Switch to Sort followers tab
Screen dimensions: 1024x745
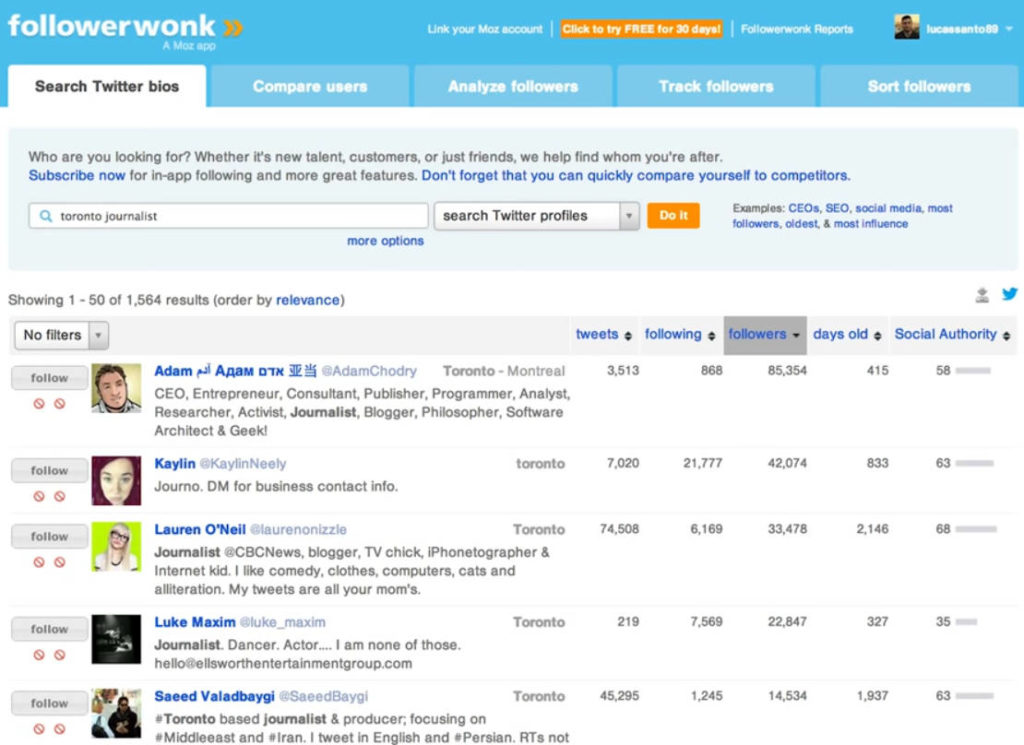920,86
